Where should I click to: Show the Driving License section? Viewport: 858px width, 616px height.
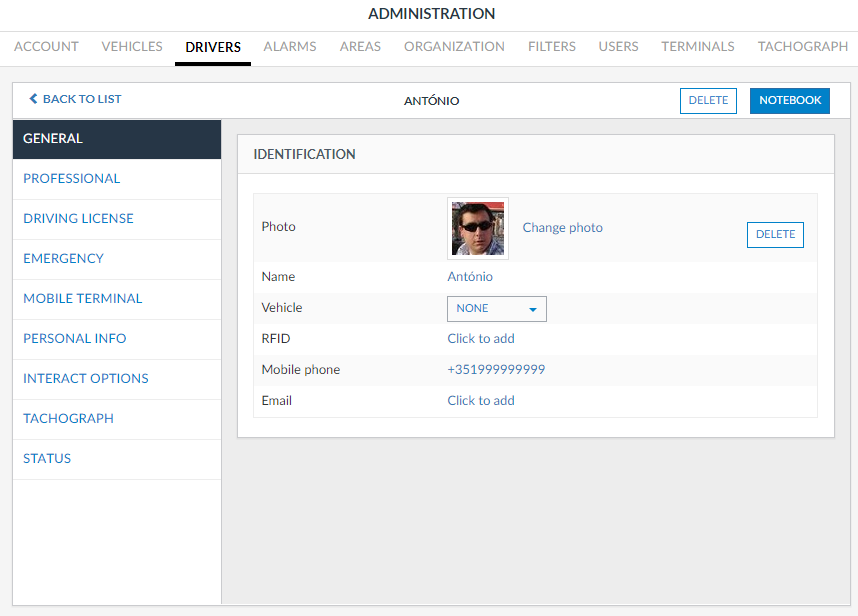tap(78, 219)
